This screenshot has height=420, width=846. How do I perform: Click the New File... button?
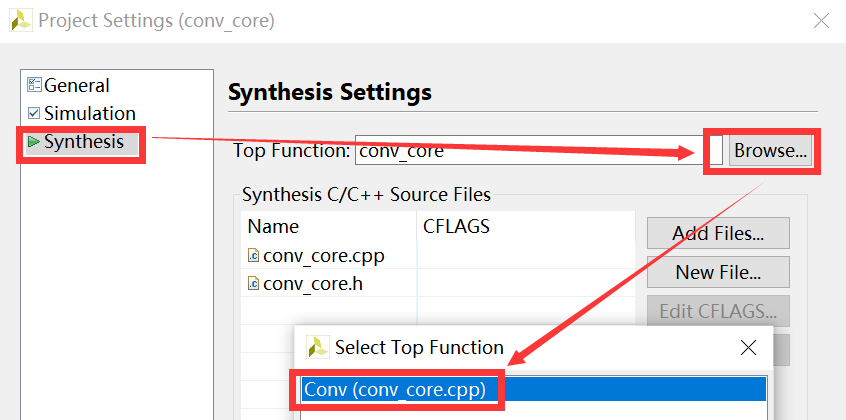(718, 272)
